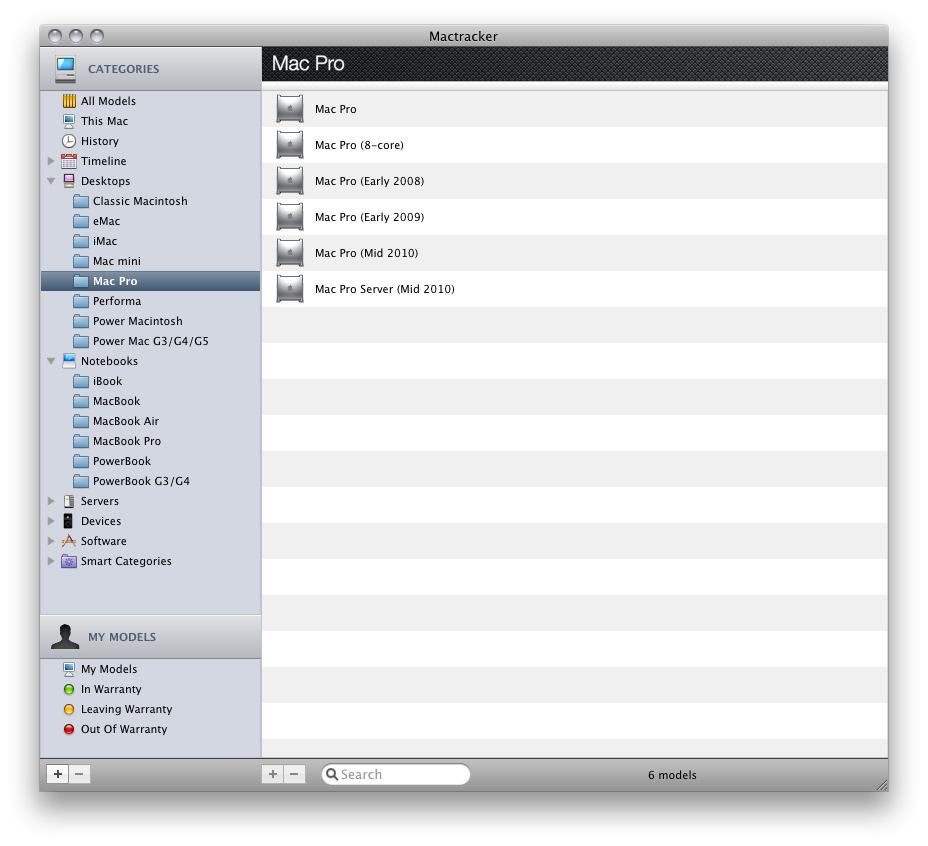This screenshot has width=928, height=846.
Task: Open the PowerBook G3/G4 category
Action: (150, 481)
